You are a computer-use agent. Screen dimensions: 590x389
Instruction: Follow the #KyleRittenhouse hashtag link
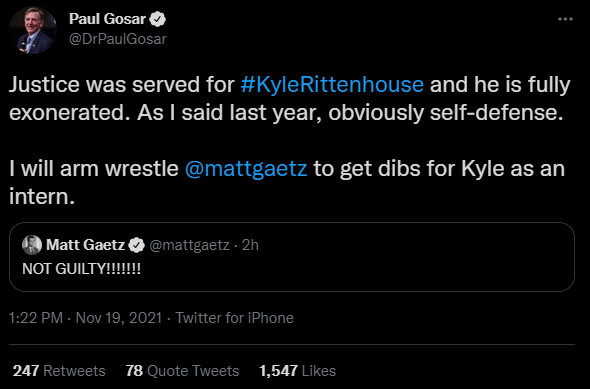pos(332,84)
